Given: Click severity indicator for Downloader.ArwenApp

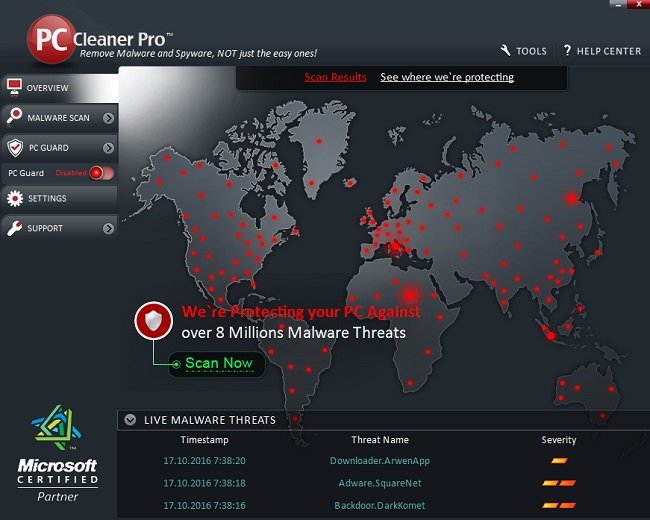Looking at the screenshot, I should [559, 460].
